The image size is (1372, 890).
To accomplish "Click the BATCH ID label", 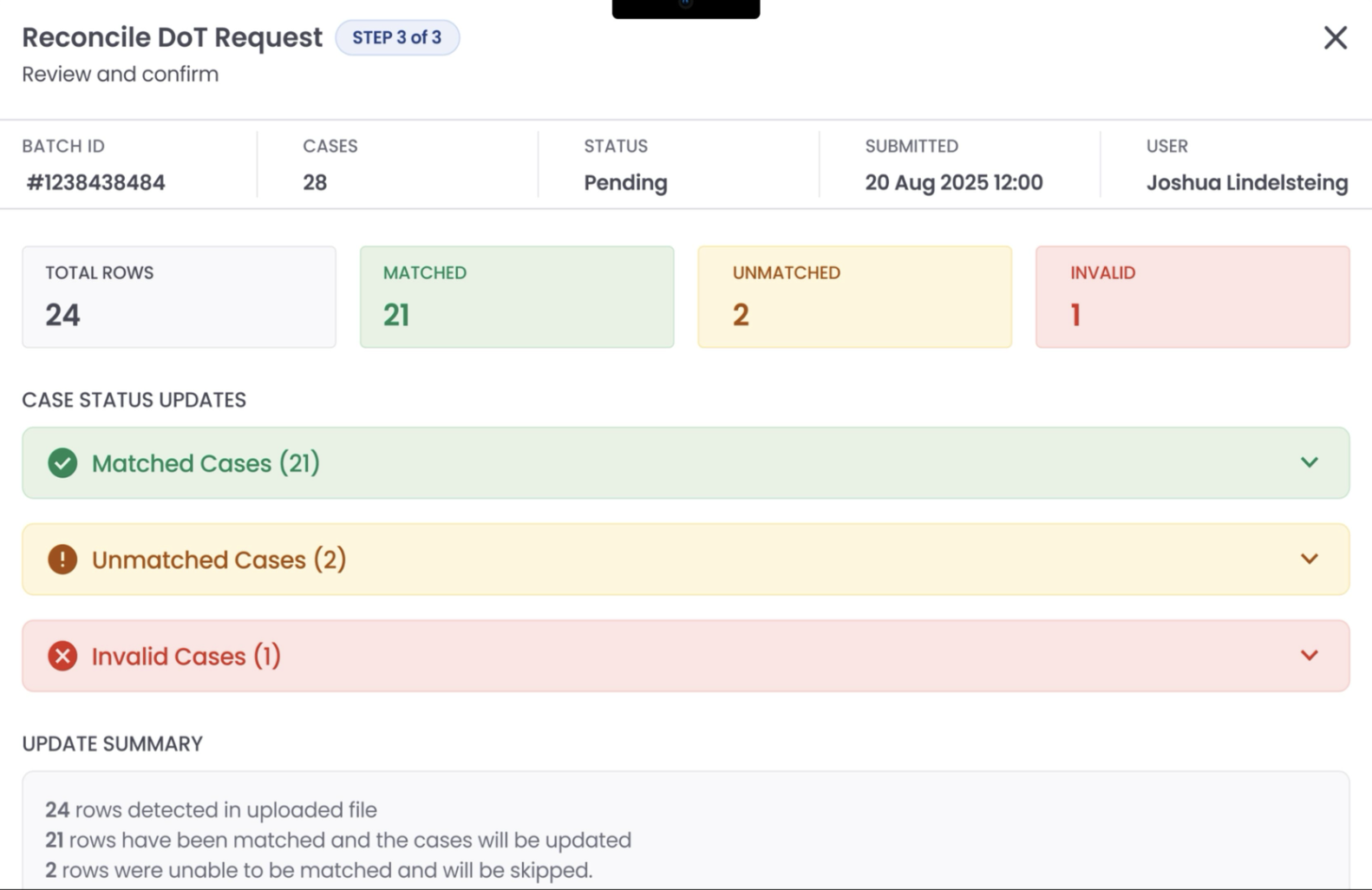I will (x=63, y=147).
